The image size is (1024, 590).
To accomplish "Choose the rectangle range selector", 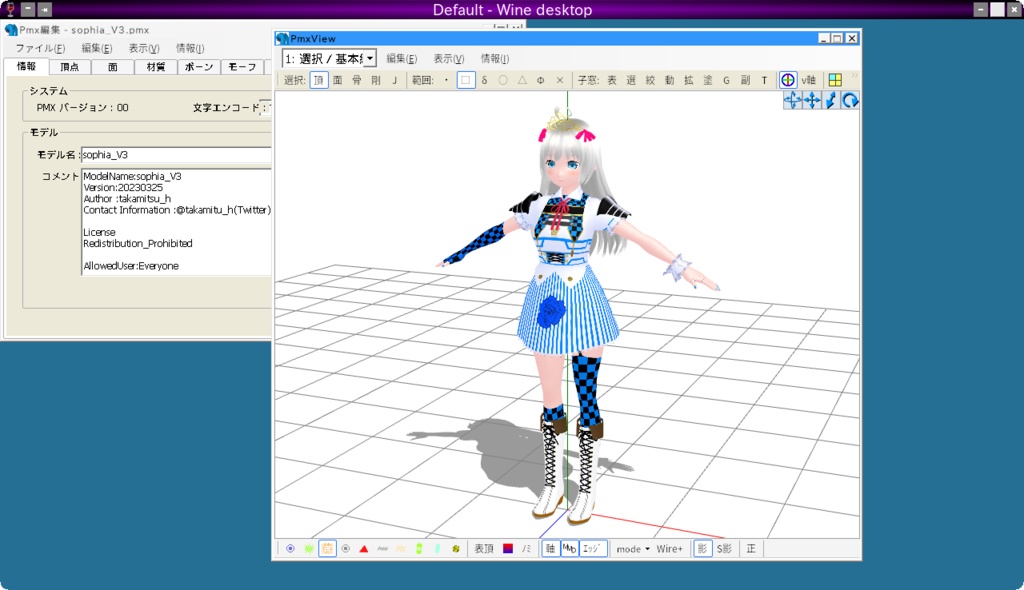I will [466, 80].
